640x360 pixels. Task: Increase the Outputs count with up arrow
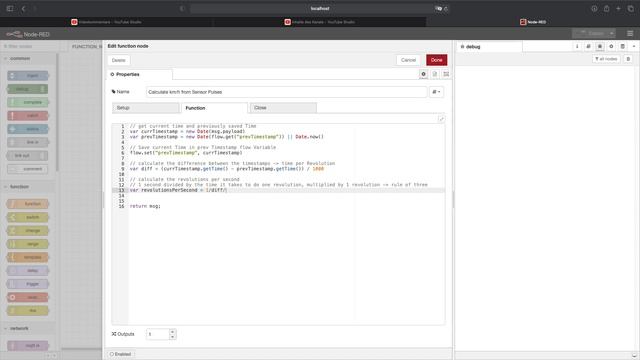pos(172,331)
